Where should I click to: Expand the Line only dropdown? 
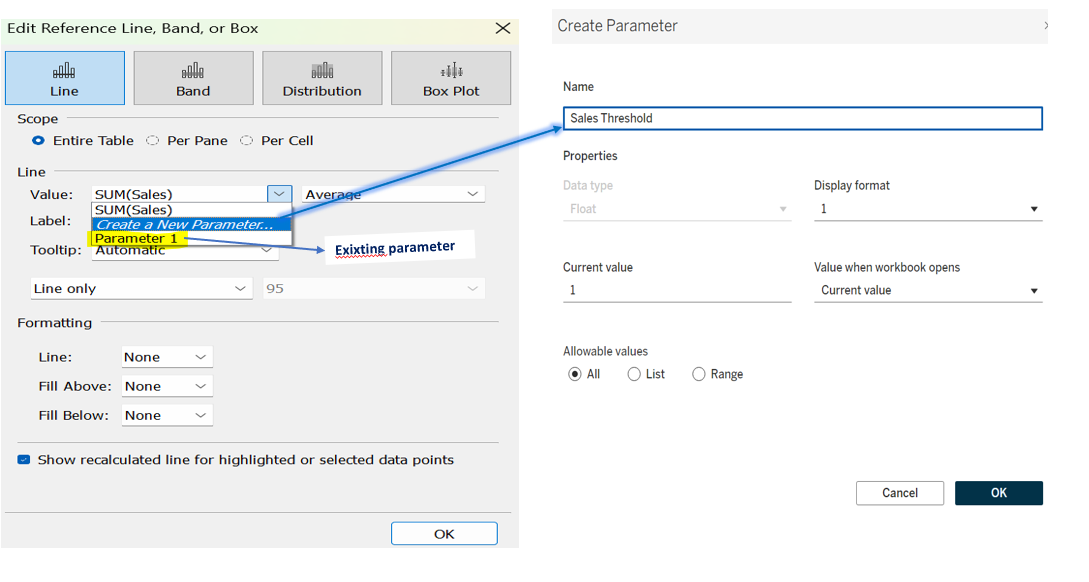pyautogui.click(x=240, y=286)
